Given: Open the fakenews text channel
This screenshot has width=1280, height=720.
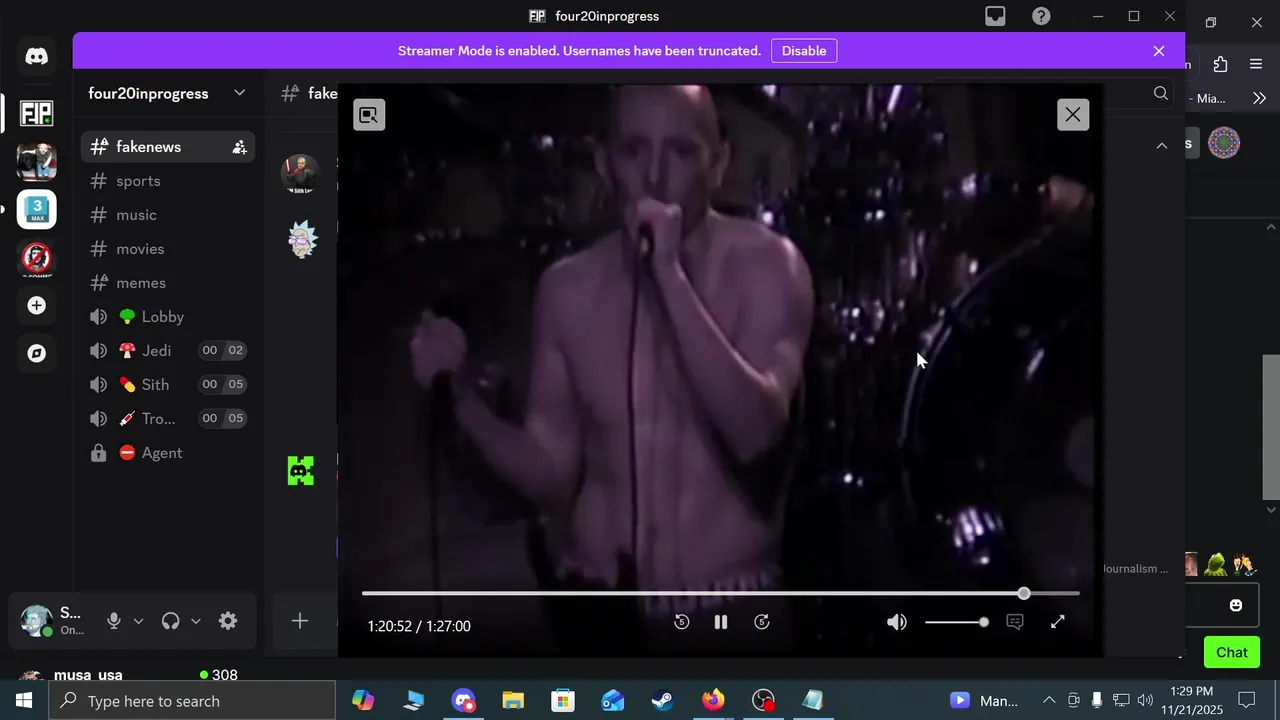Looking at the screenshot, I should [x=167, y=147].
